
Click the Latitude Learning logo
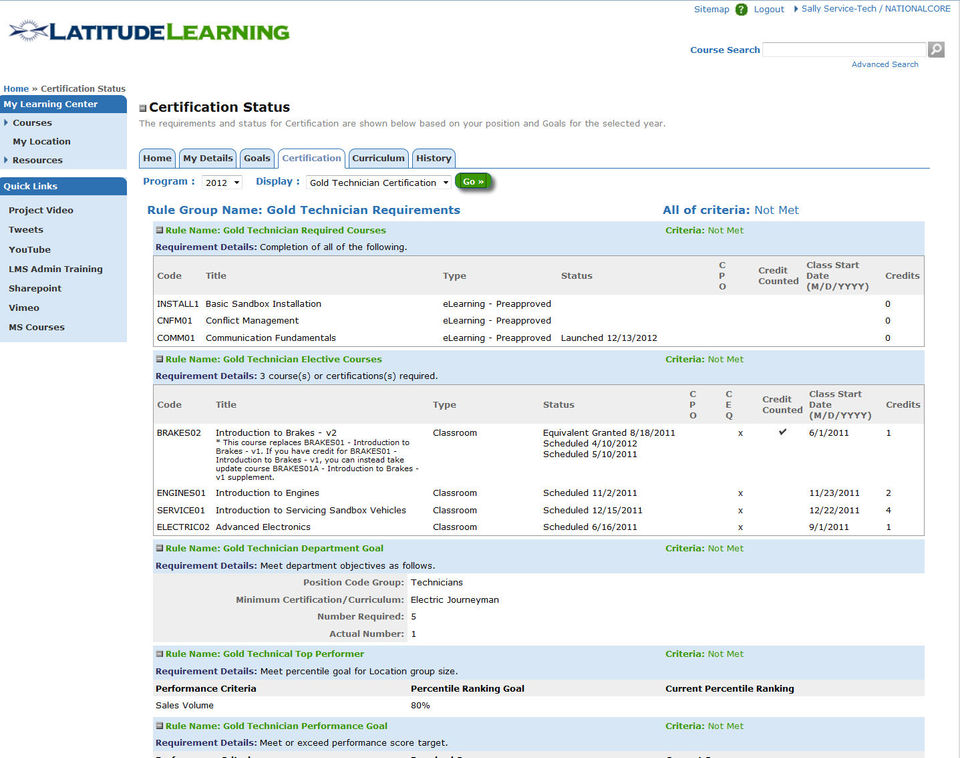(x=149, y=31)
